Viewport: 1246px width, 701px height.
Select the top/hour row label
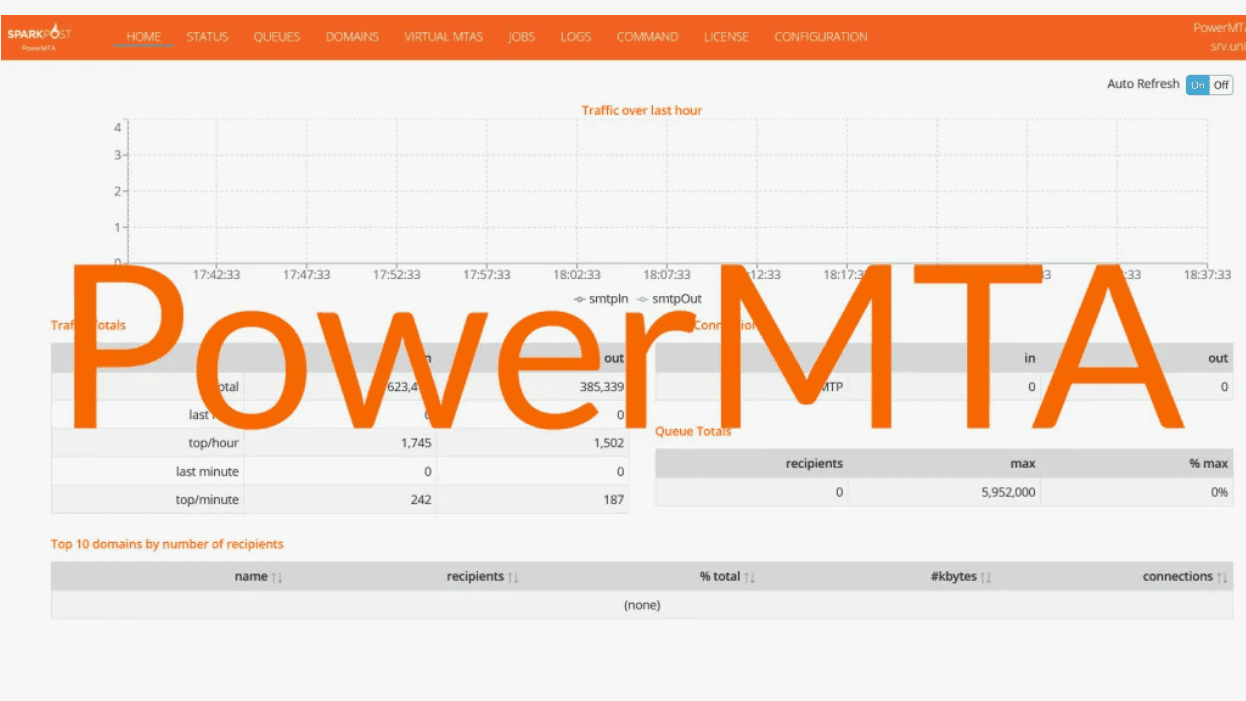tap(214, 443)
